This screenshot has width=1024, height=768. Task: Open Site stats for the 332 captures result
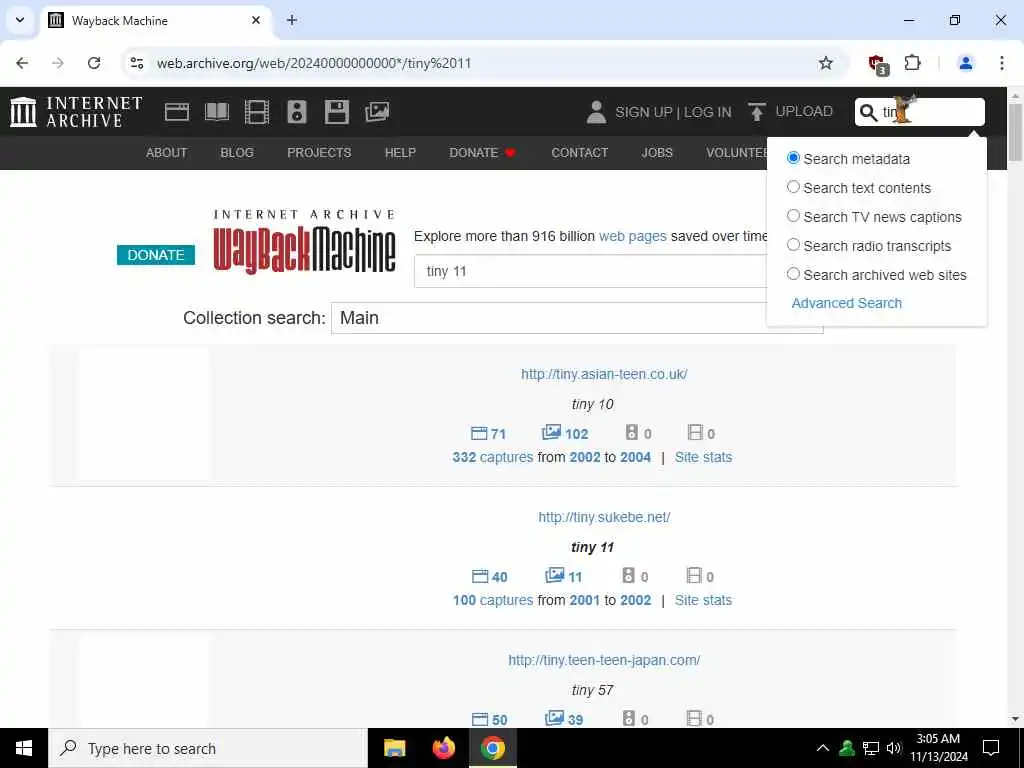pos(703,457)
